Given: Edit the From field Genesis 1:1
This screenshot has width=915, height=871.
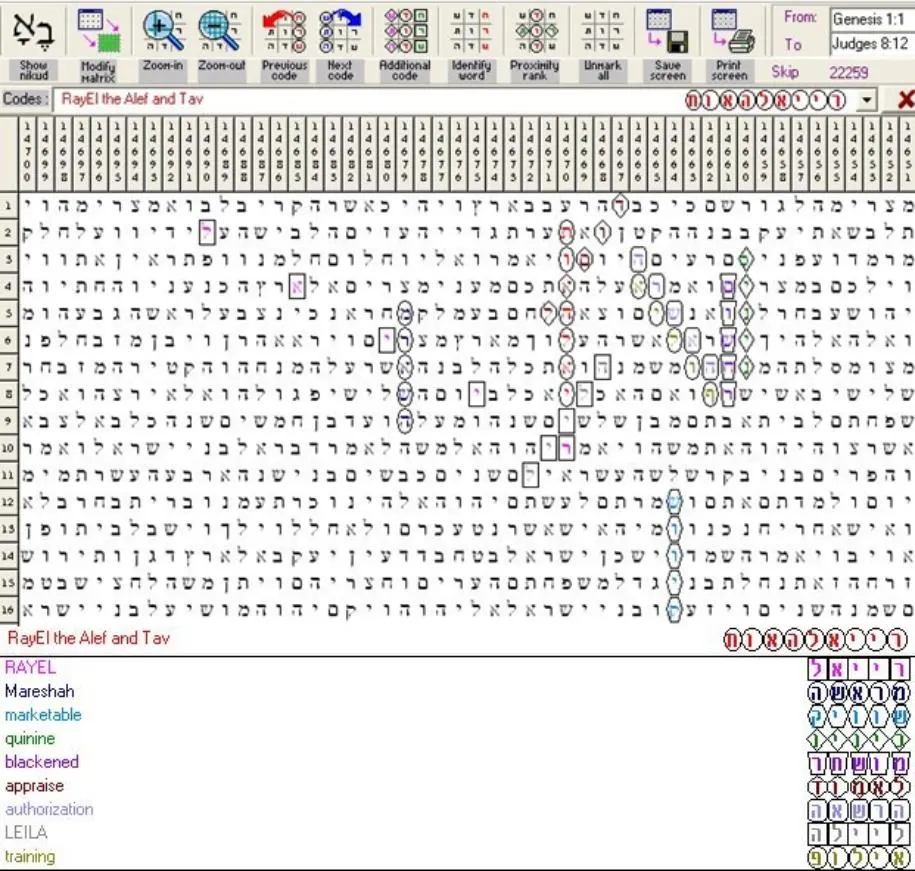Looking at the screenshot, I should [x=872, y=19].
